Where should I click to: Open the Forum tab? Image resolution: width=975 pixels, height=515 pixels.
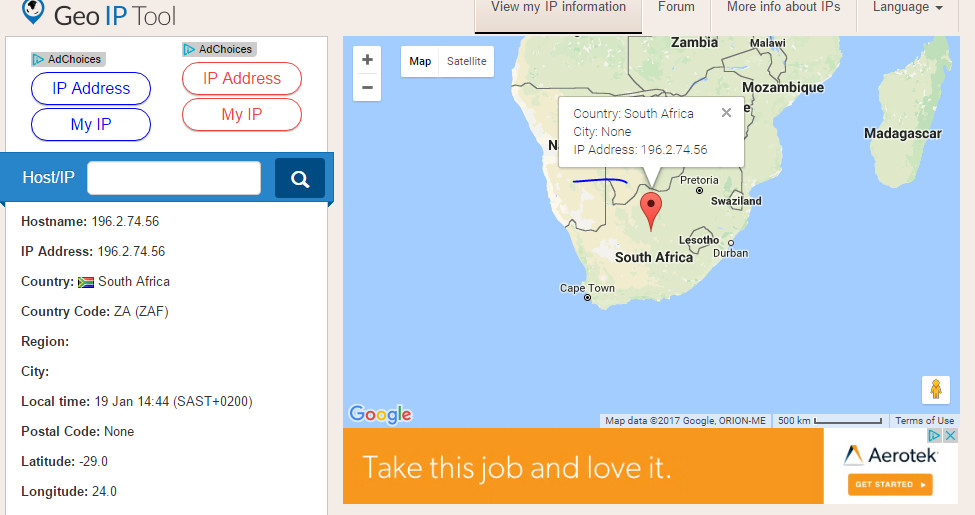point(676,7)
